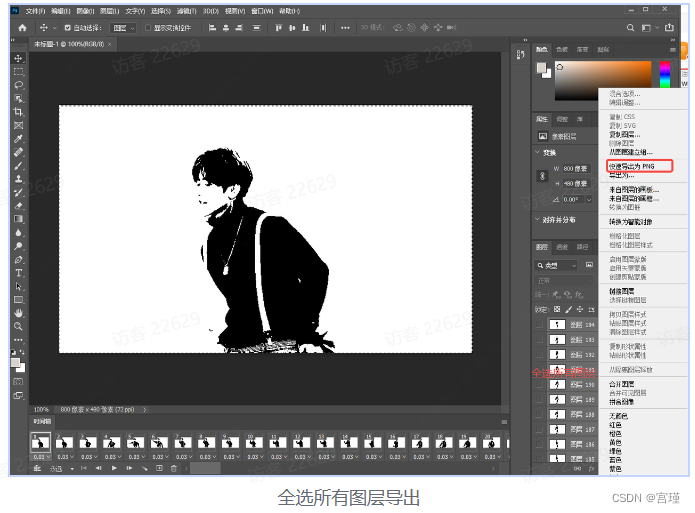The width and height of the screenshot is (695, 513).
Task: Click the search magnifier icon at top right
Action: 630,27
